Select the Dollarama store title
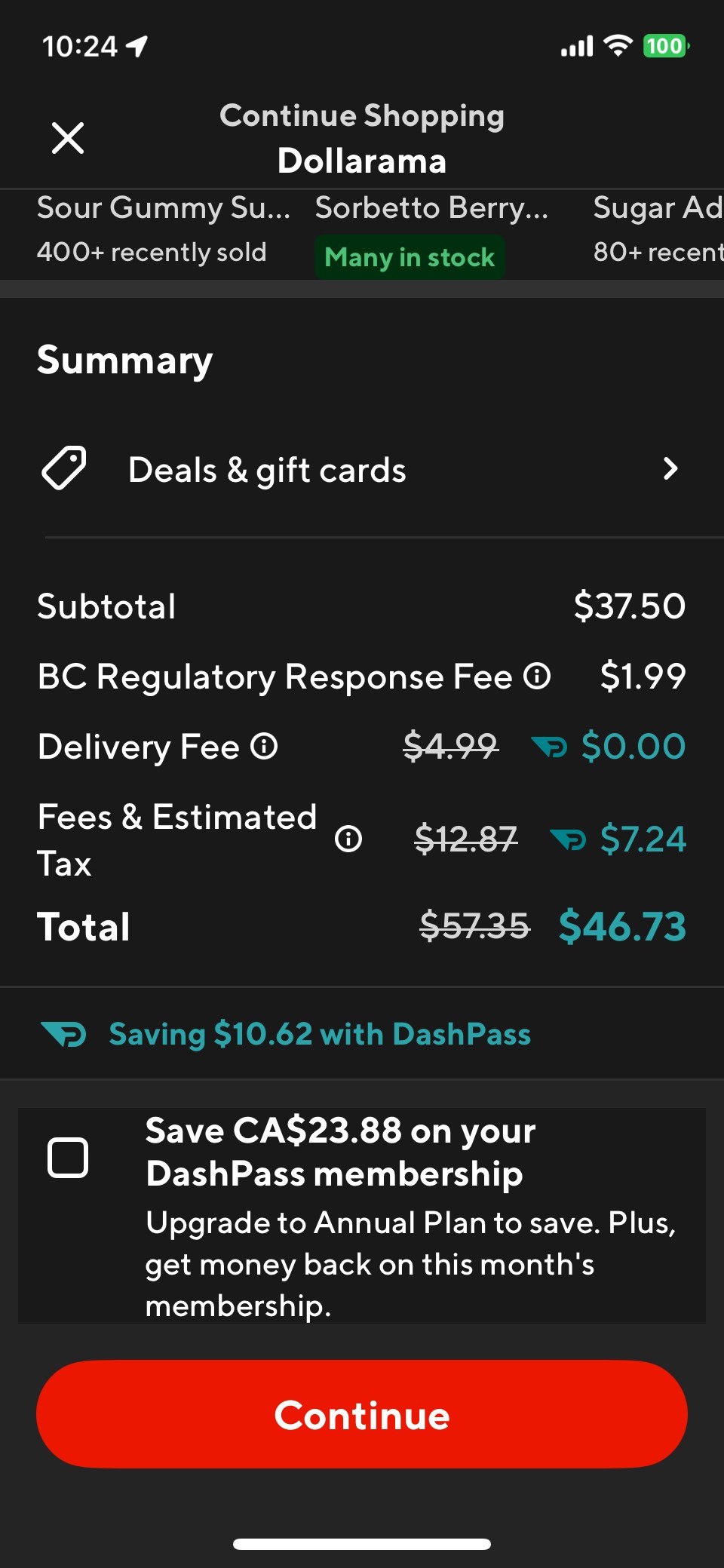The width and height of the screenshot is (724, 1568). 362,160
